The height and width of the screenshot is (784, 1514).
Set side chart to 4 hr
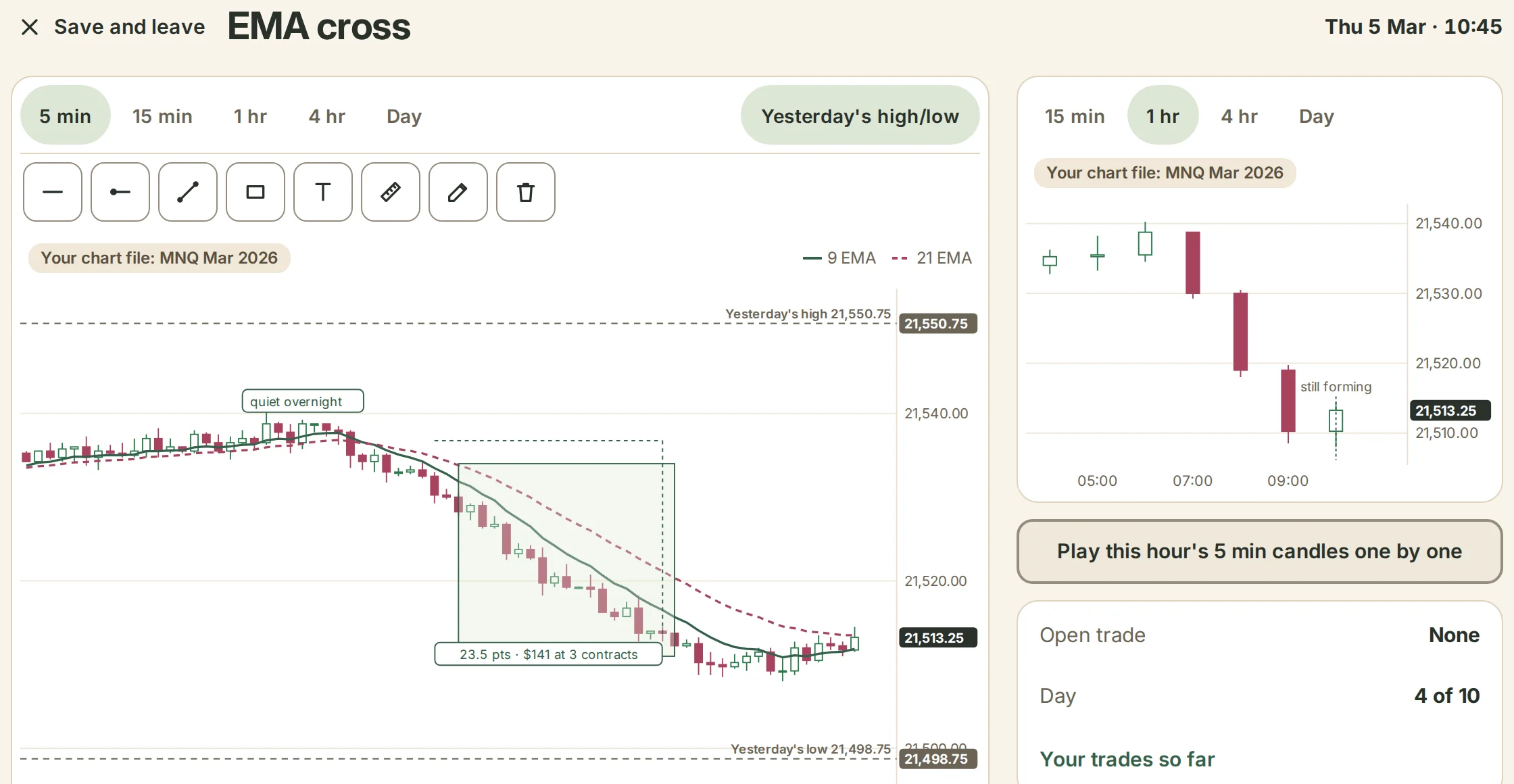click(1240, 116)
